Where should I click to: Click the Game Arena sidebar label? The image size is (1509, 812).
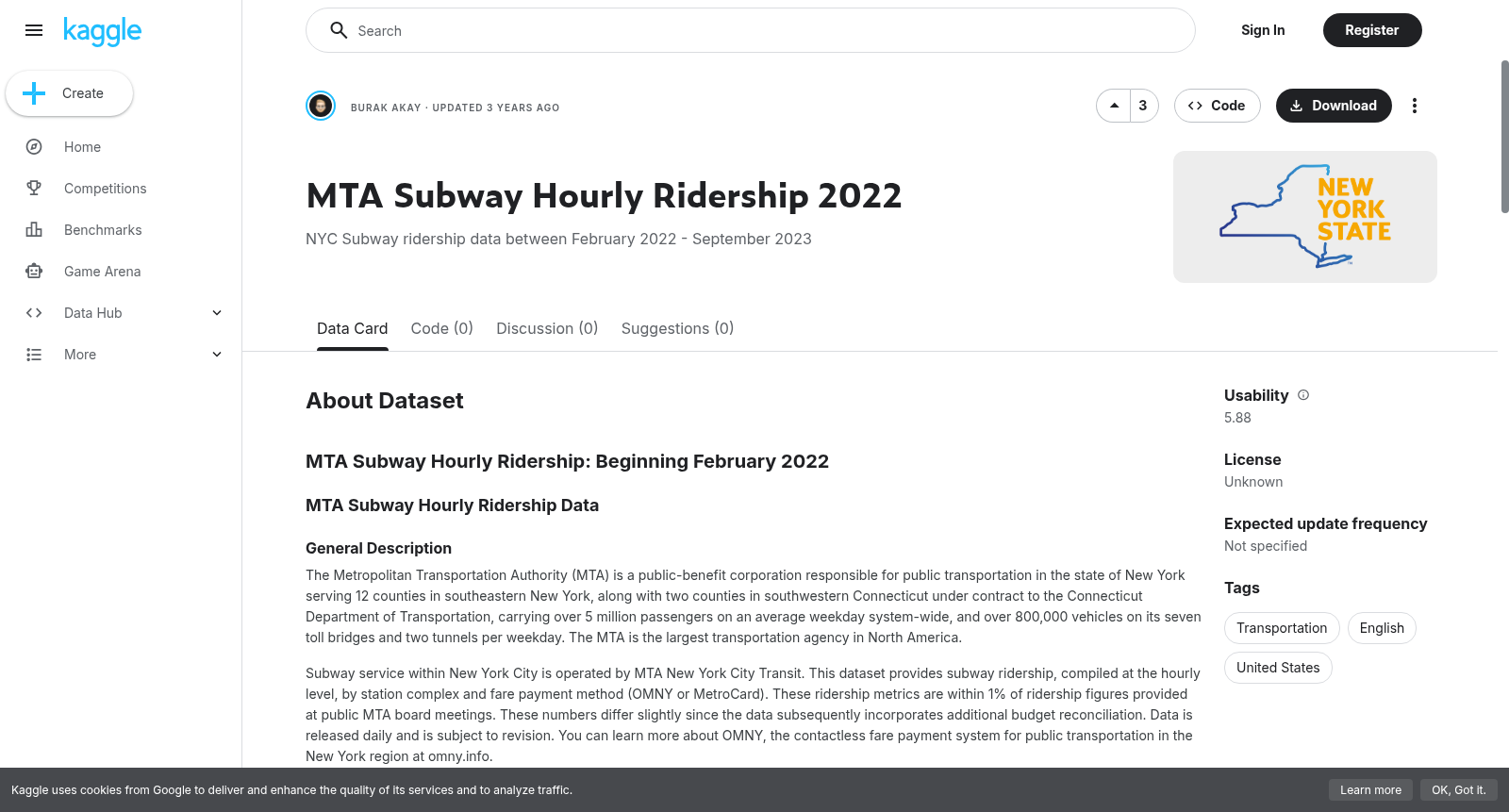tap(102, 272)
